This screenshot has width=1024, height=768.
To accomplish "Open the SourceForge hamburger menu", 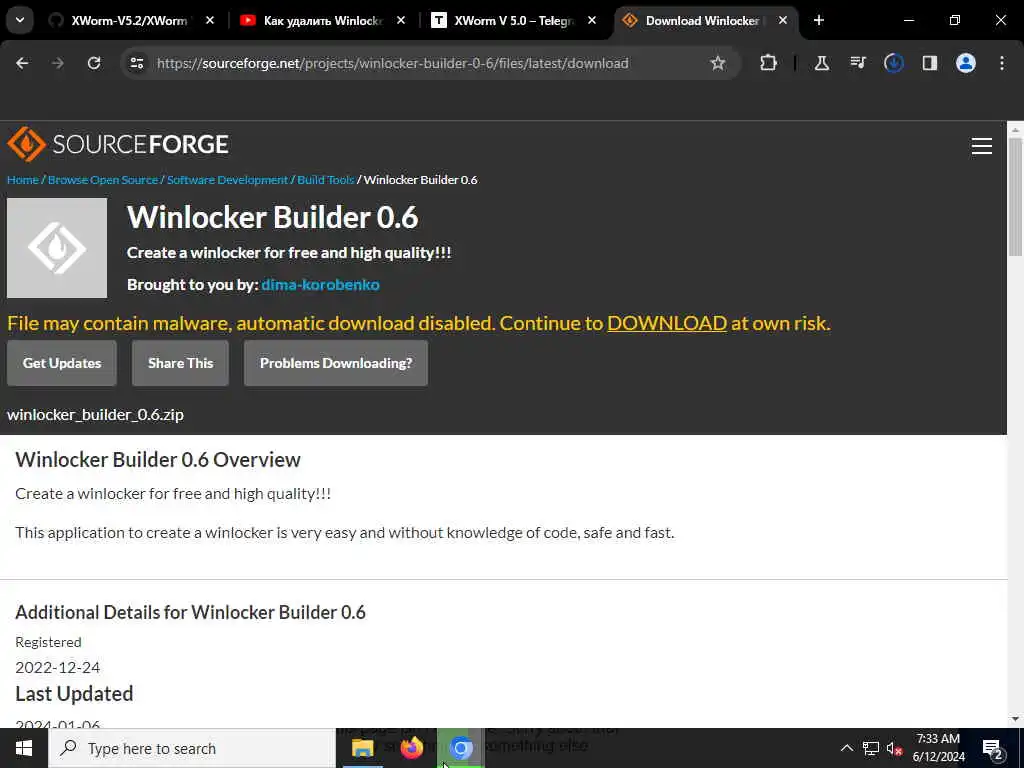I will (x=982, y=146).
